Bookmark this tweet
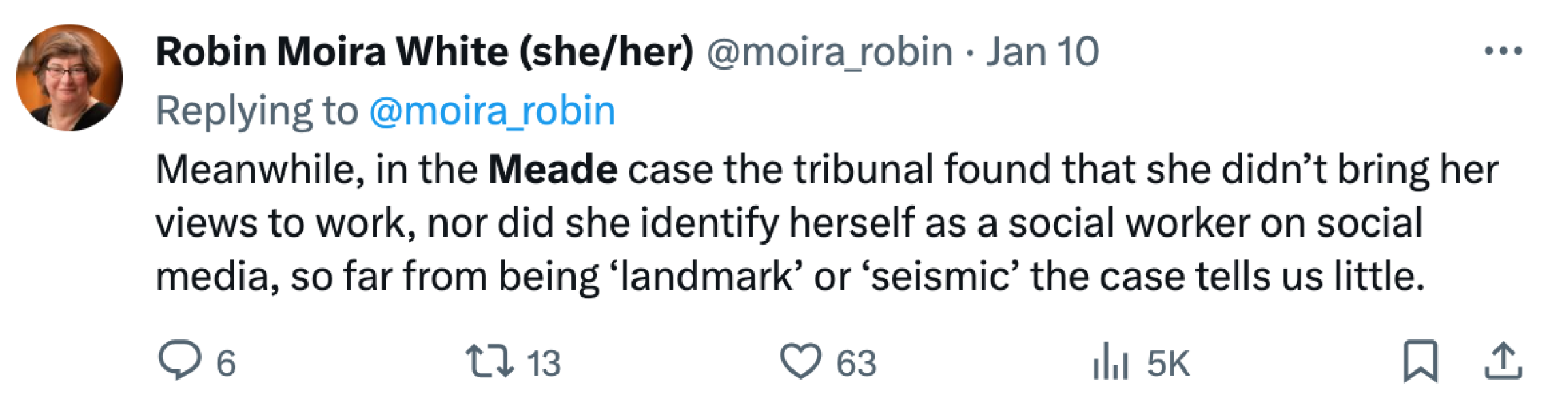The width and height of the screenshot is (1568, 409). pyautogui.click(x=1420, y=361)
